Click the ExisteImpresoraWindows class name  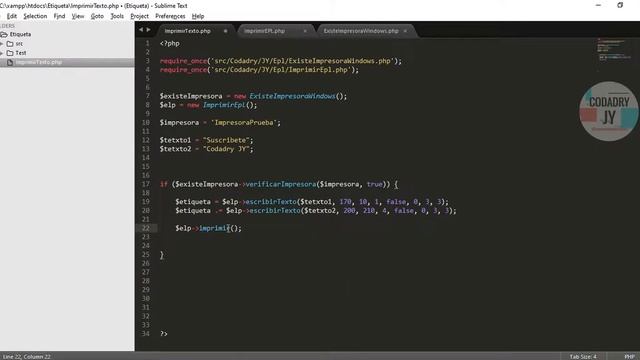point(292,96)
